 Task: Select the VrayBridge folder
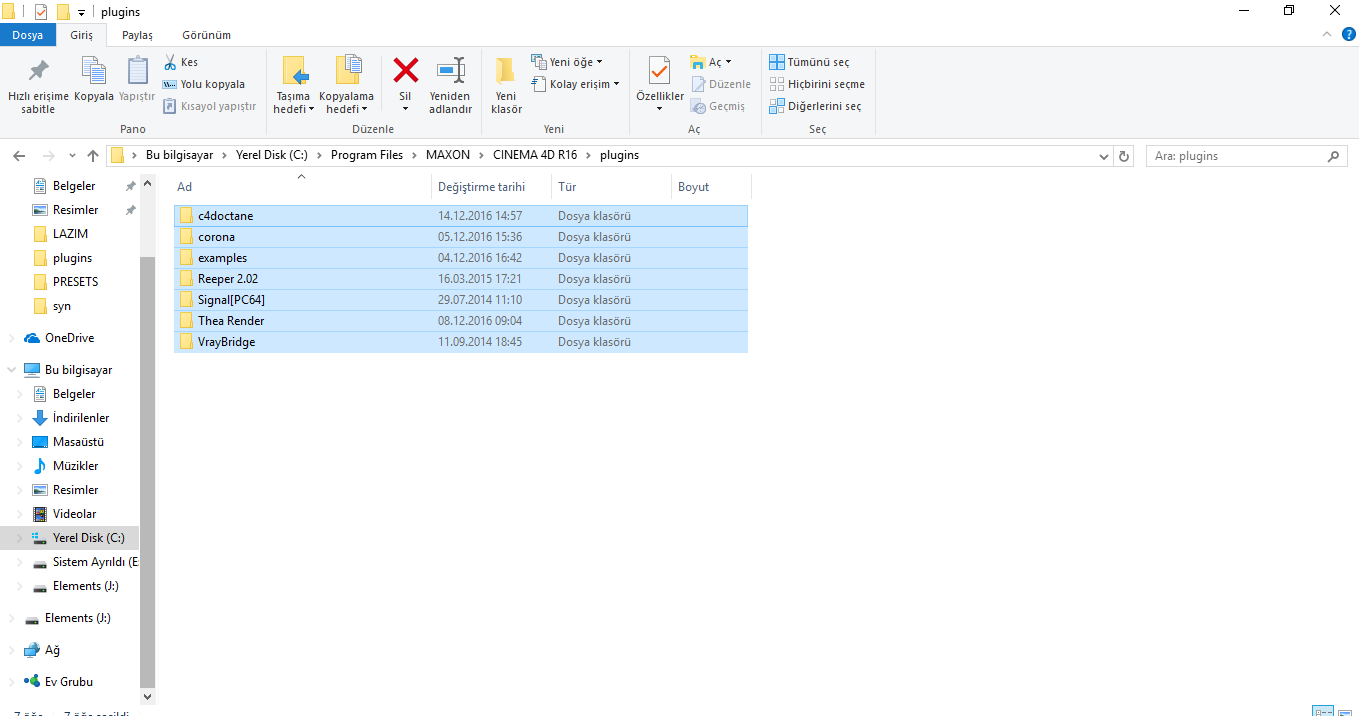coord(460,342)
